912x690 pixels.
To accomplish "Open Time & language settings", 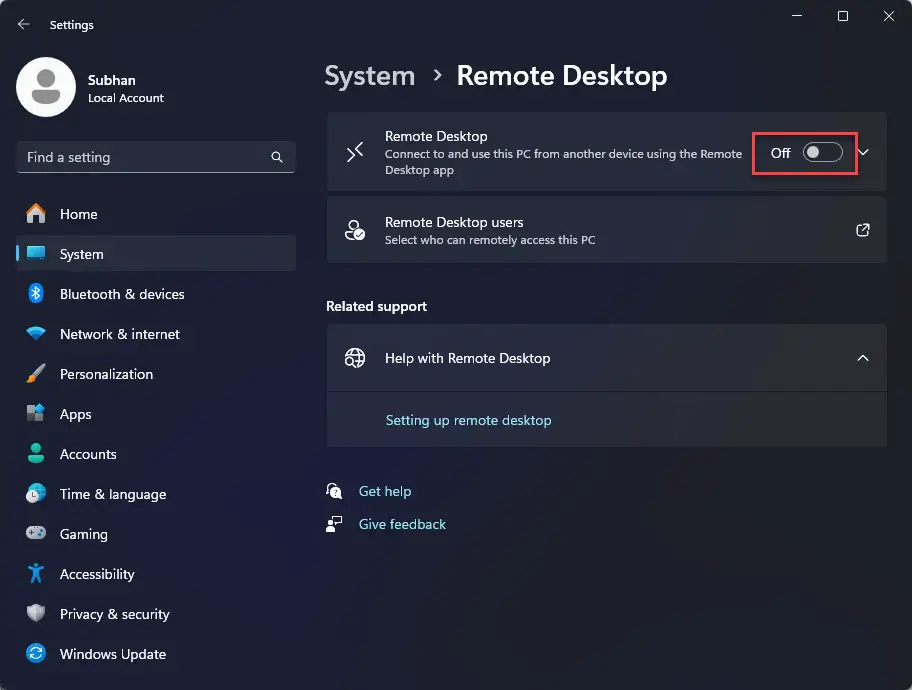I will tap(156, 493).
